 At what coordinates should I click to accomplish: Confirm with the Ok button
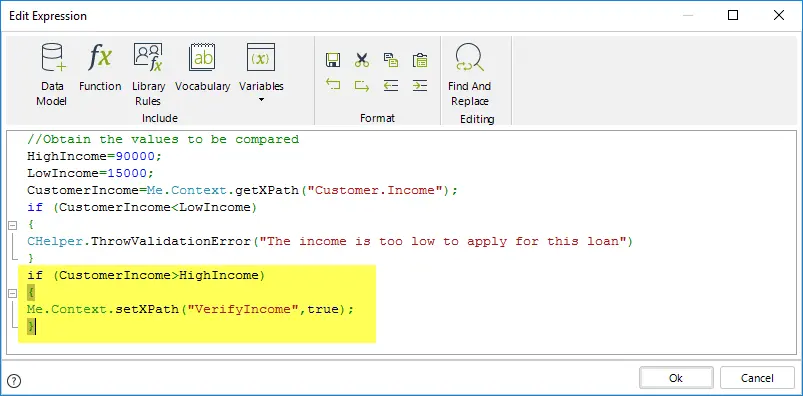[676, 378]
